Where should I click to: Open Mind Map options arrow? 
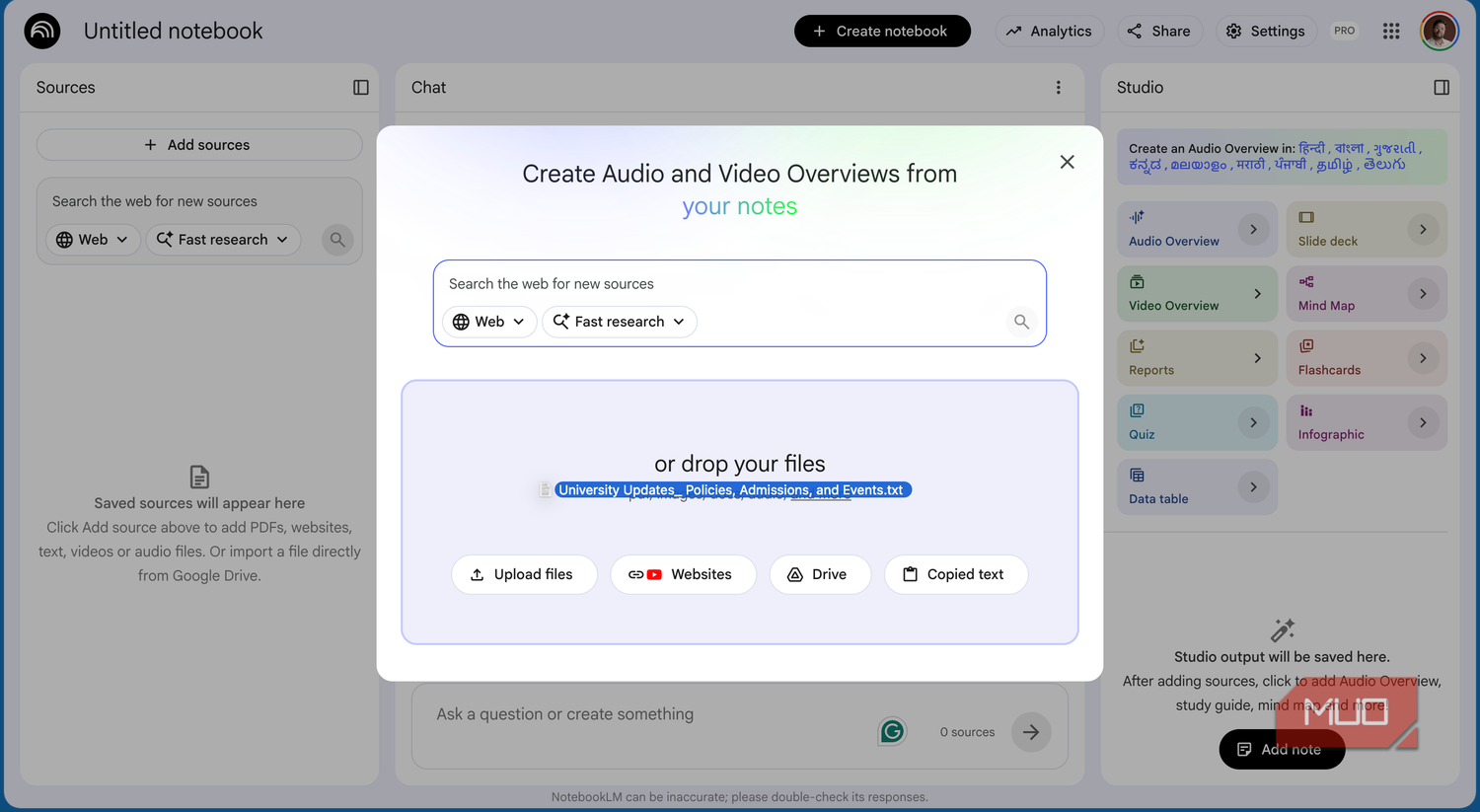(1423, 294)
